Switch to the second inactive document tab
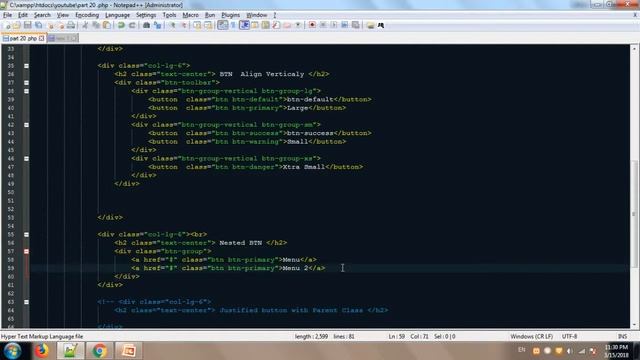Image resolution: width=640 pixels, height=360 pixels. pyautogui.click(x=62, y=38)
